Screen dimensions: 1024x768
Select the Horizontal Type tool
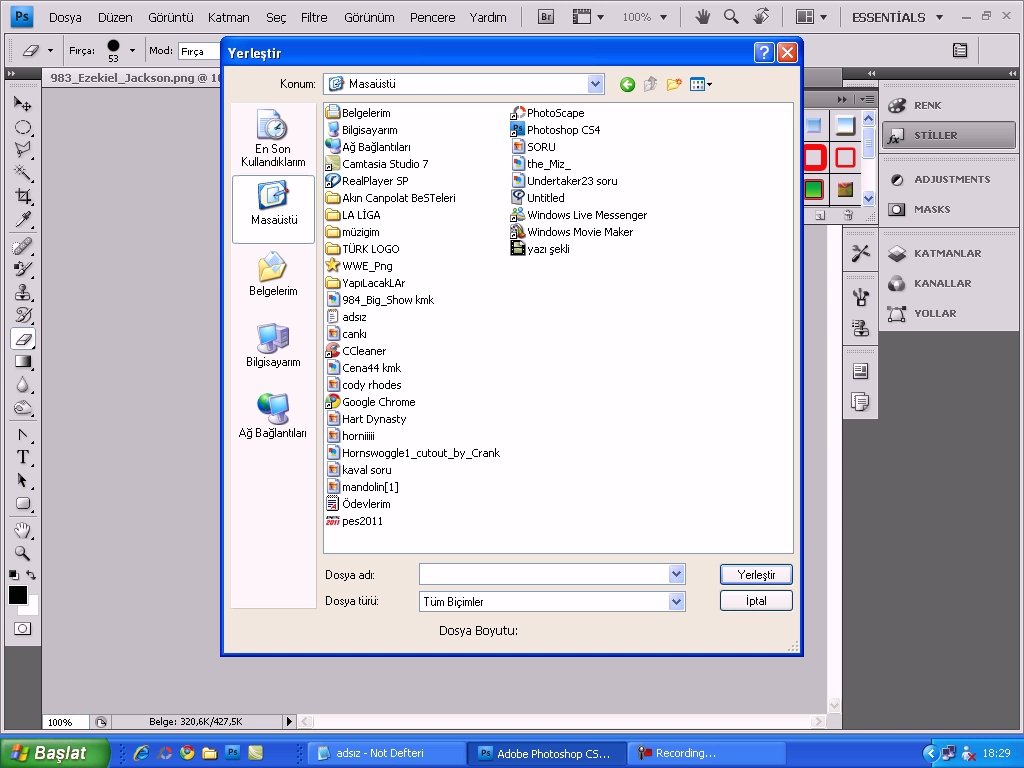click(22, 457)
